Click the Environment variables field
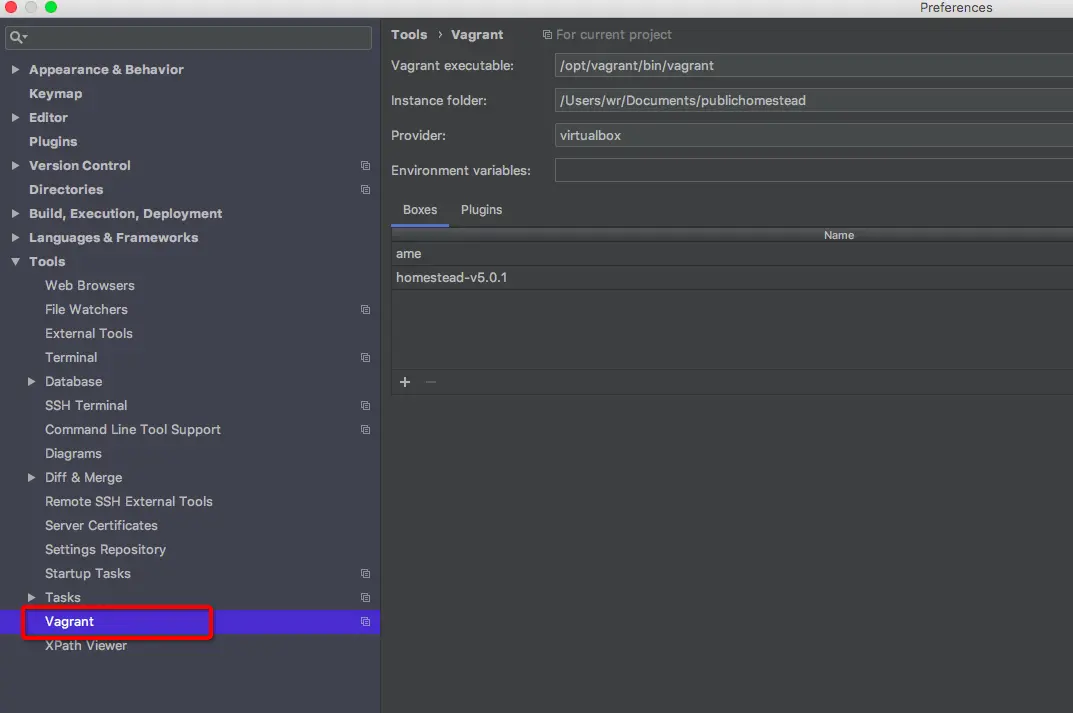Screen dimensions: 1073x713 coord(814,170)
